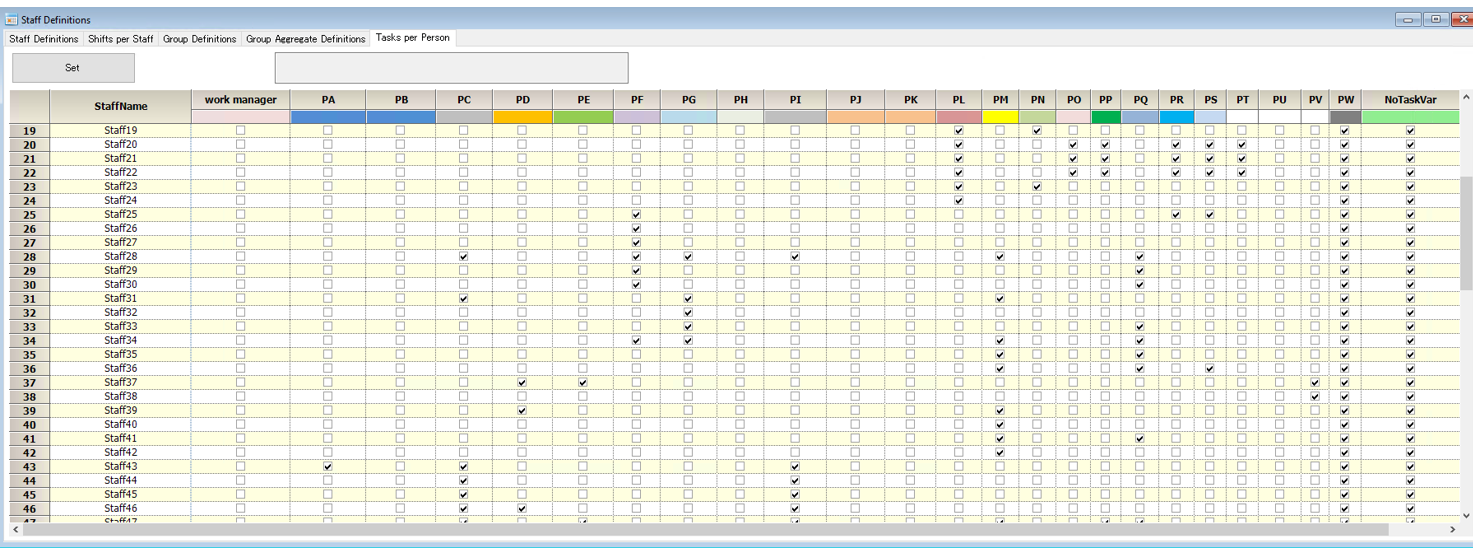Click the Staff Definitions window title icon

tap(12, 20)
